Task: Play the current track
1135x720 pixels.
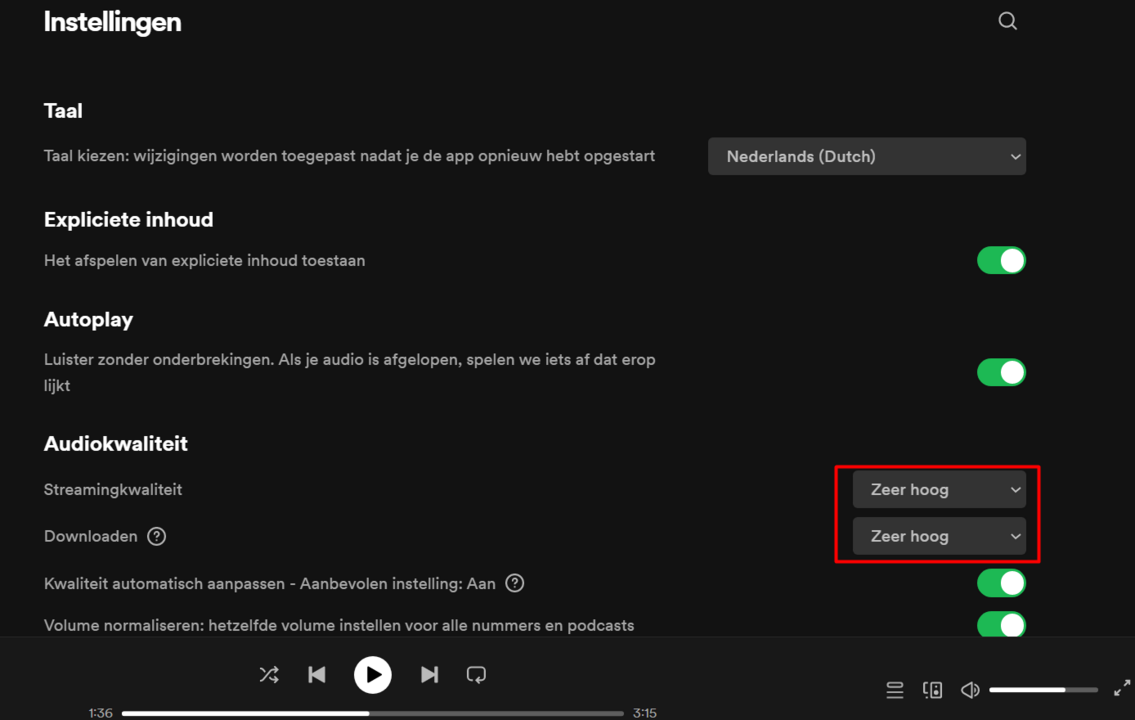Action: tap(372, 674)
